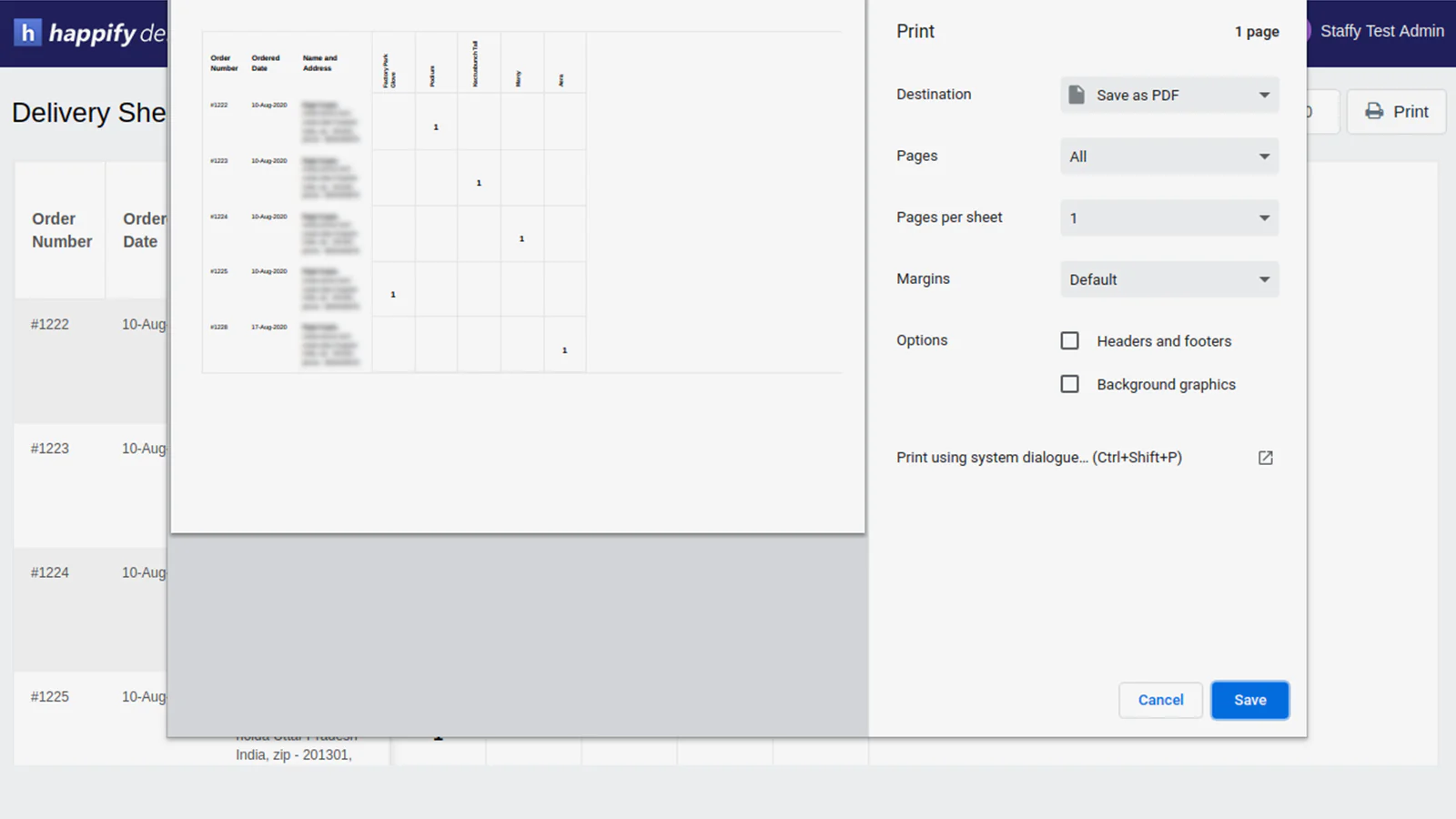
Task: Click order number #1225 in the table
Action: click(50, 696)
